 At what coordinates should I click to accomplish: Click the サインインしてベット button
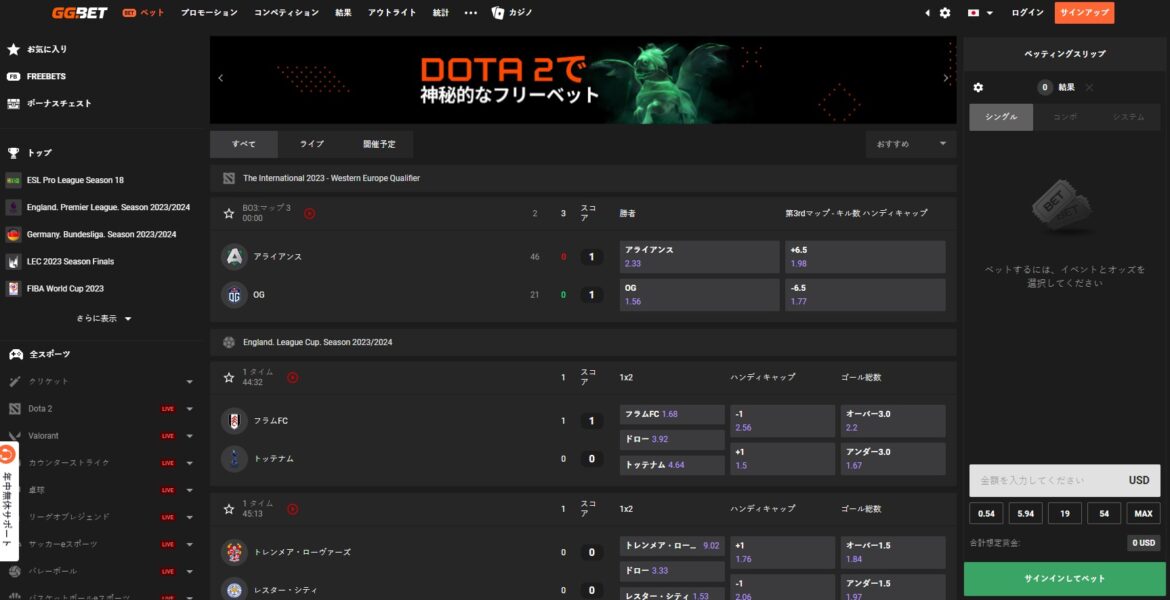(x=1065, y=578)
